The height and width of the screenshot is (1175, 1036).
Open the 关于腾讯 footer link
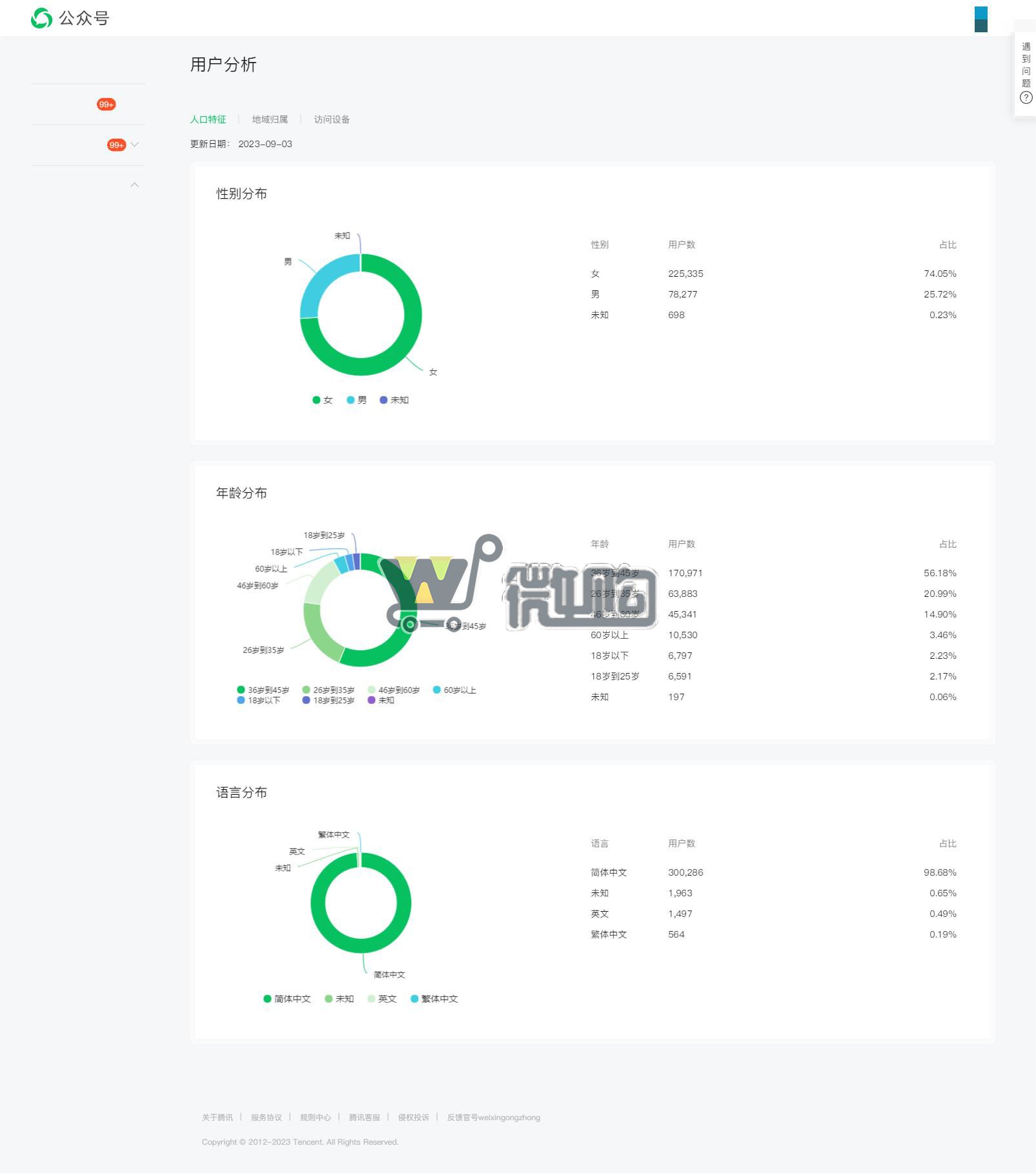click(218, 1118)
